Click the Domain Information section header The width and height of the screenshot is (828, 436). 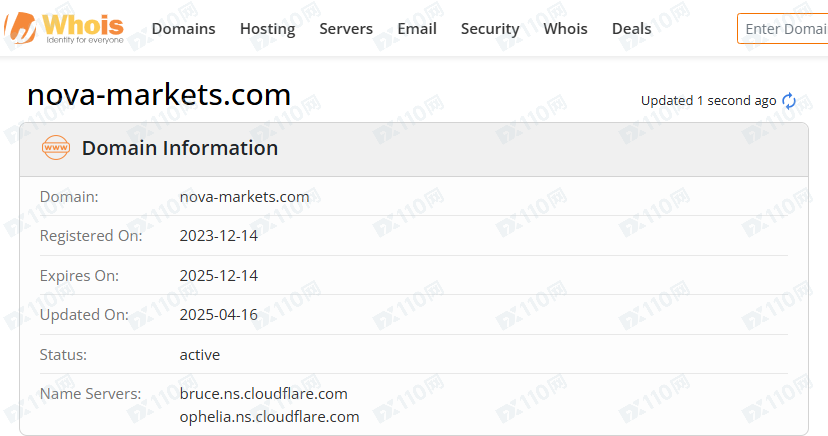coord(180,148)
